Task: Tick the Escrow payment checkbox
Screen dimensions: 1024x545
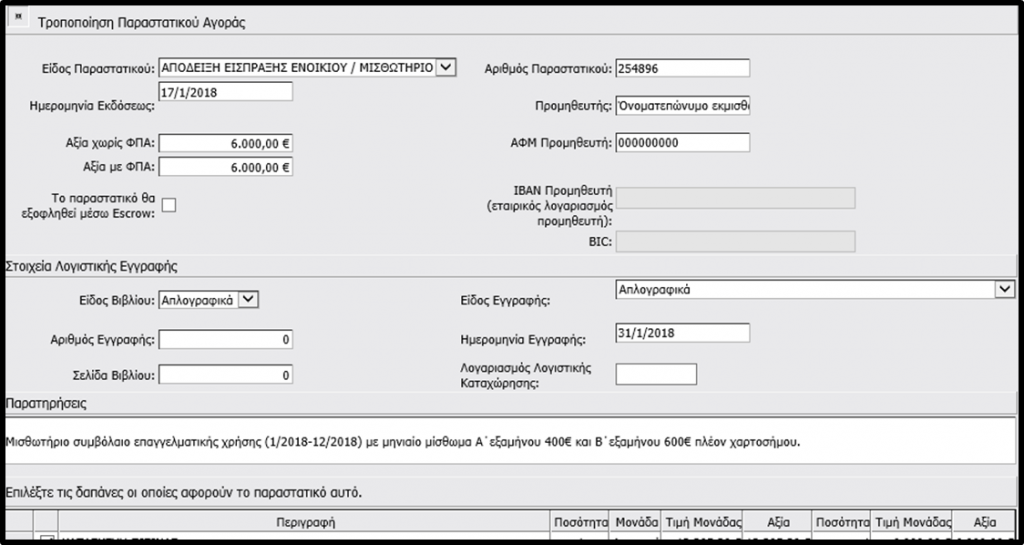Action: coord(168,205)
